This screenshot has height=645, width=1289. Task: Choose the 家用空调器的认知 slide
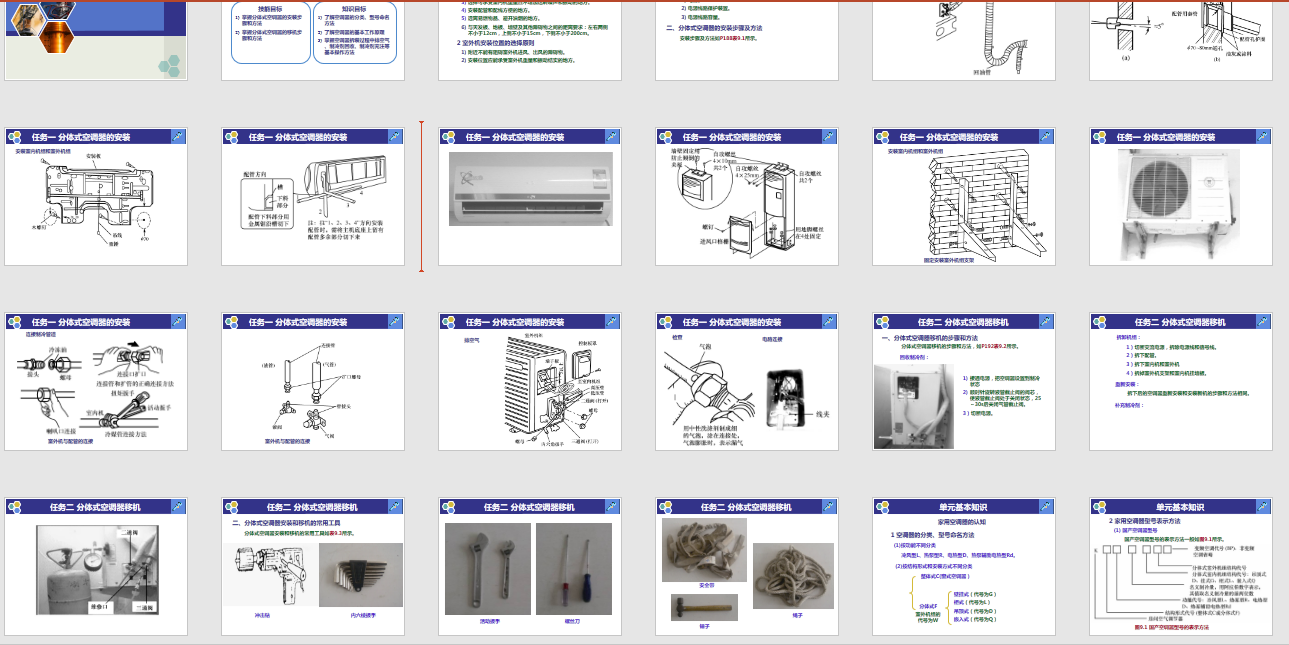(x=964, y=567)
